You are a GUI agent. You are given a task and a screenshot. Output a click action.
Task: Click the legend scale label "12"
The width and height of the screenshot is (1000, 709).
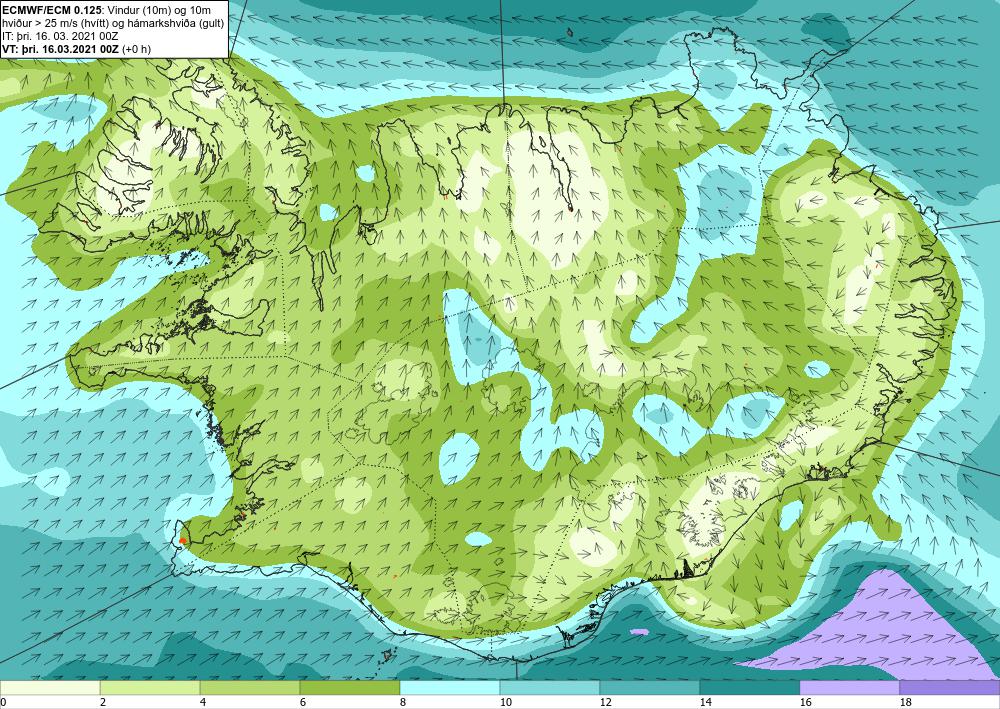point(605,703)
